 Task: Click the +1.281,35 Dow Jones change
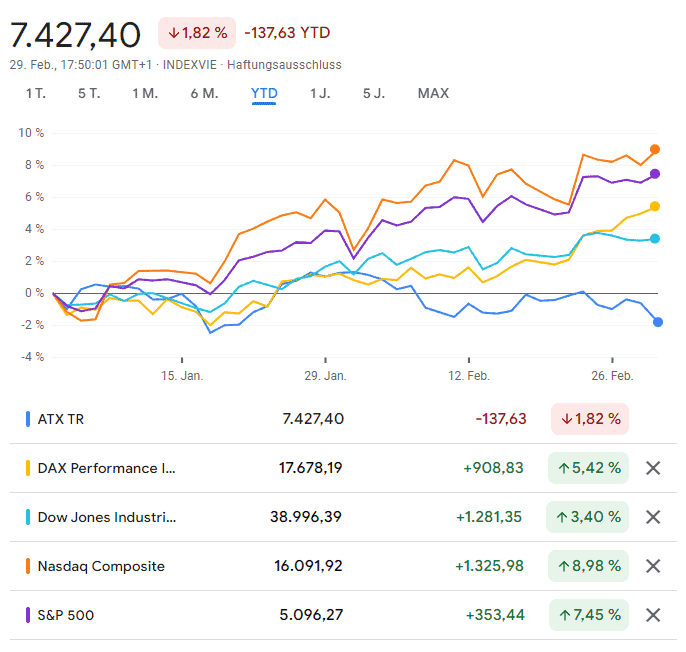point(489,517)
